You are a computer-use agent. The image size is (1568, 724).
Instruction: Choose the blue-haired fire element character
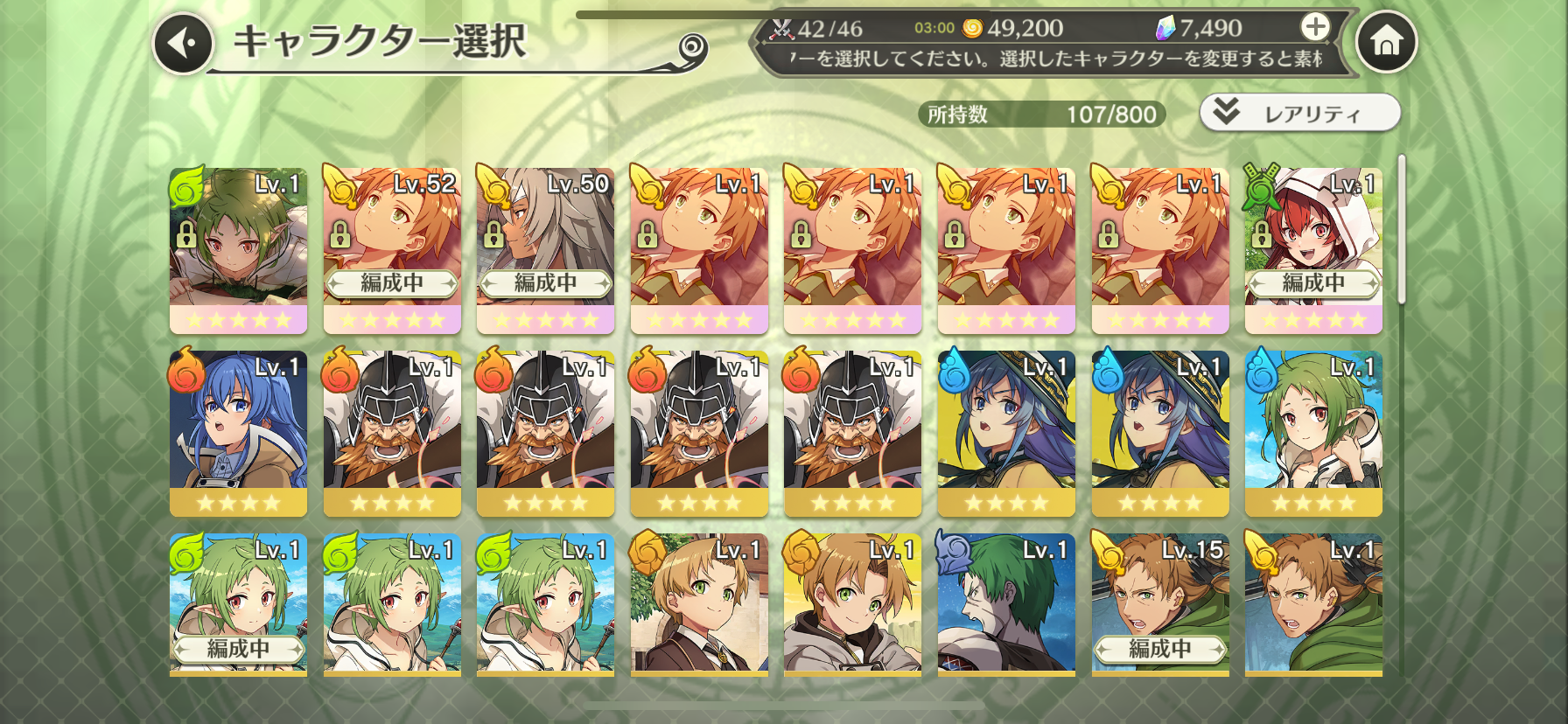238,434
